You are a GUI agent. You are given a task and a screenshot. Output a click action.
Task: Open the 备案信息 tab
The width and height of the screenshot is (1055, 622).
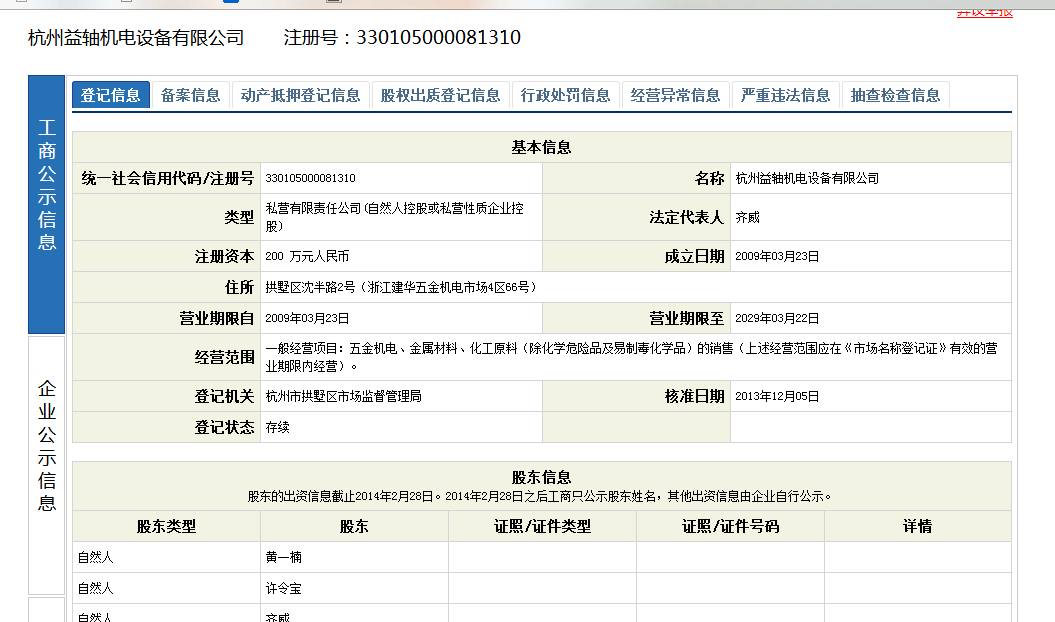(x=190, y=95)
